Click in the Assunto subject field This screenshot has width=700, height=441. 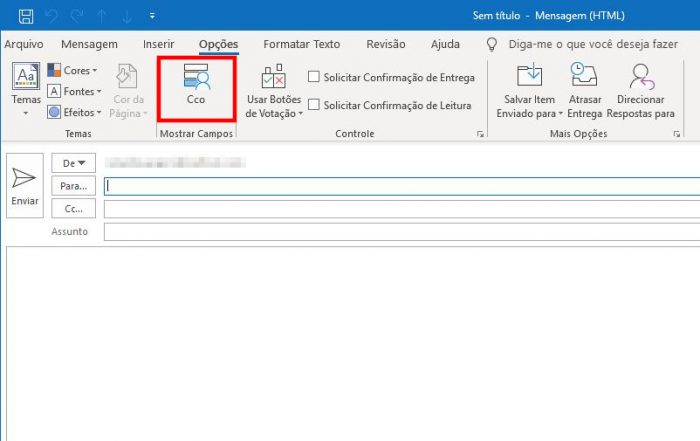(402, 232)
